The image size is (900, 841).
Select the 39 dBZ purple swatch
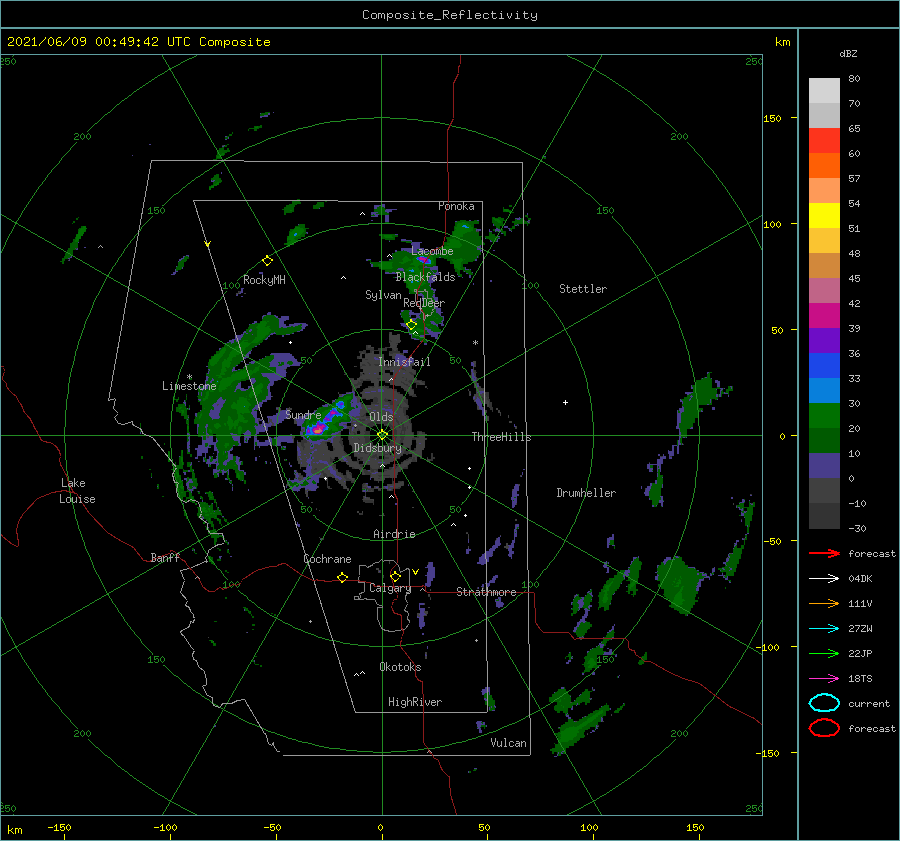[824, 340]
